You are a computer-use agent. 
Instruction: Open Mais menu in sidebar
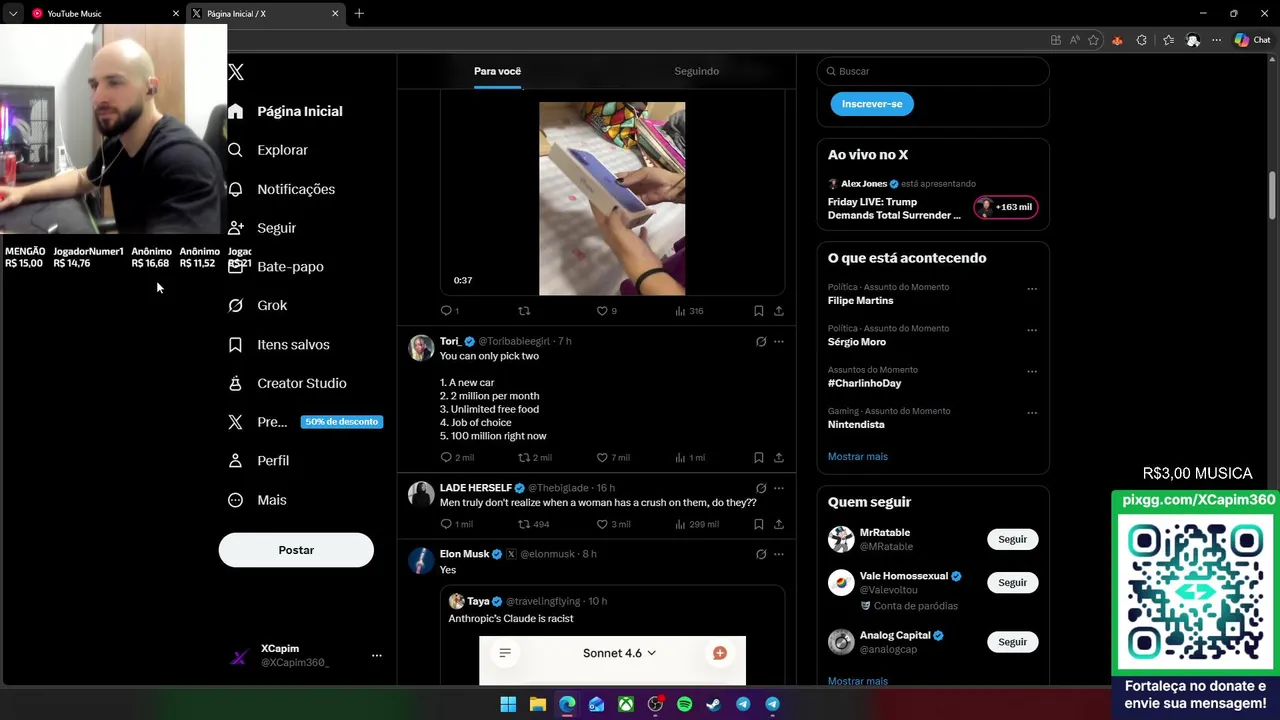click(257, 500)
